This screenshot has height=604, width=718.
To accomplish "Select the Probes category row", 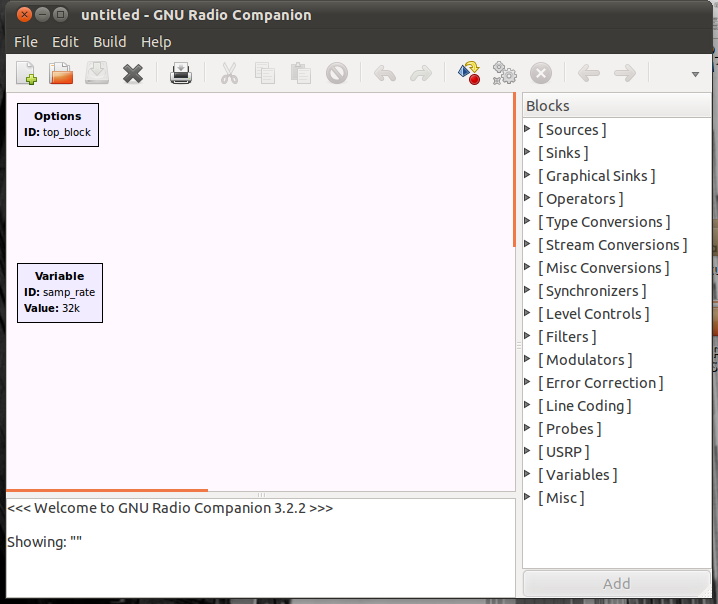I will pyautogui.click(x=616, y=429).
